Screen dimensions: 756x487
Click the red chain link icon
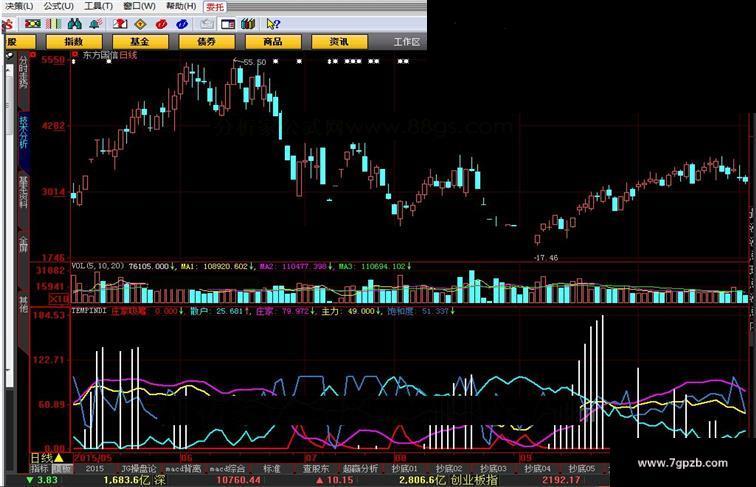pyautogui.click(x=162, y=24)
